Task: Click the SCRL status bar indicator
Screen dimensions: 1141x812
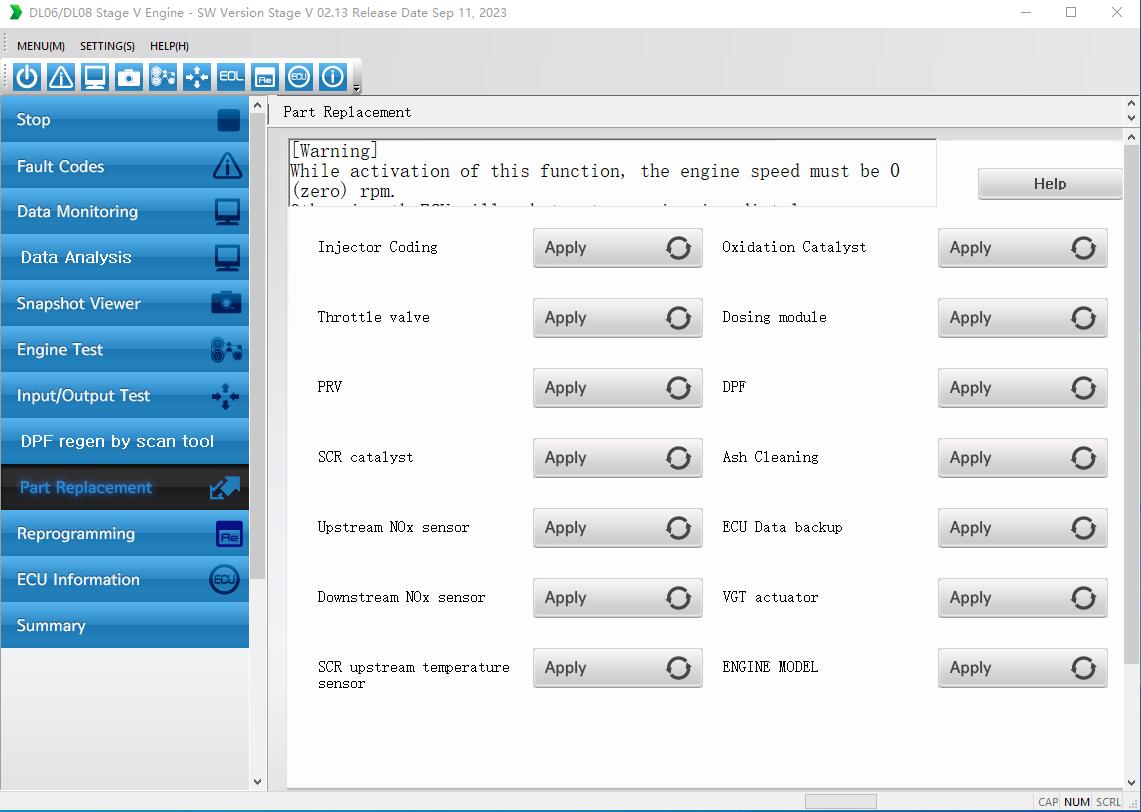Action: pos(1108,802)
